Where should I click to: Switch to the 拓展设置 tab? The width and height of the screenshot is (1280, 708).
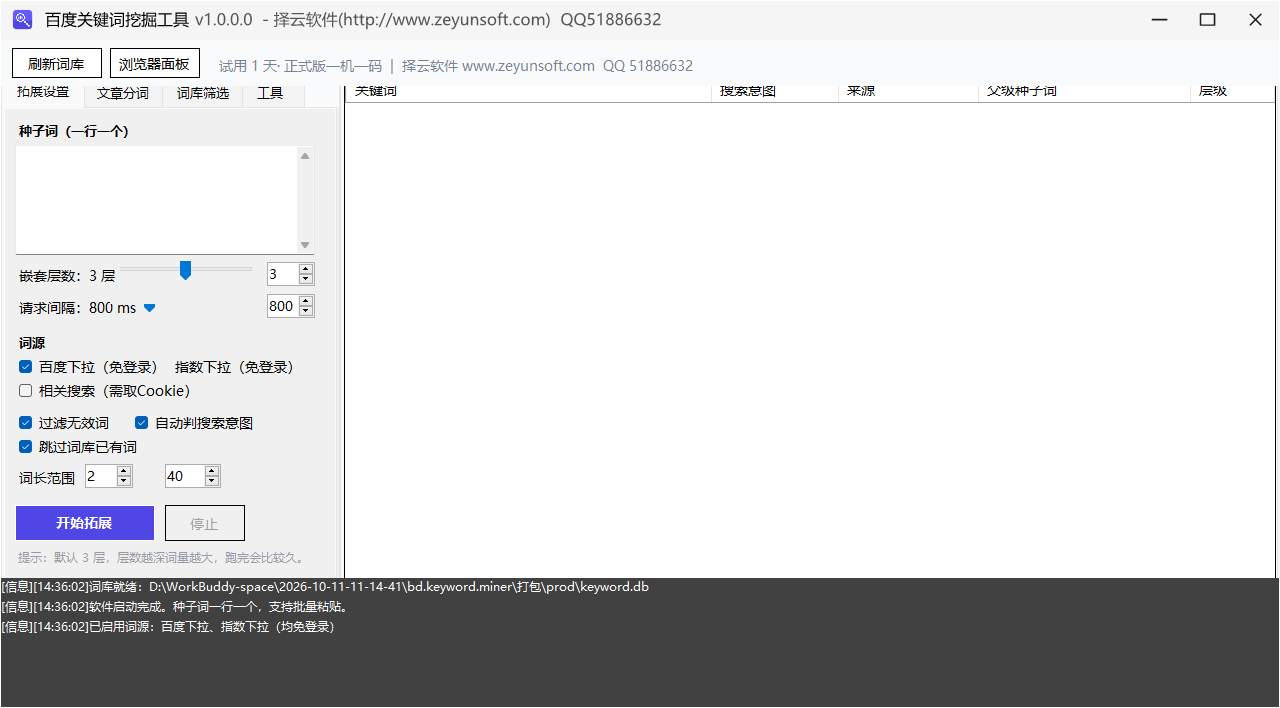pos(43,93)
